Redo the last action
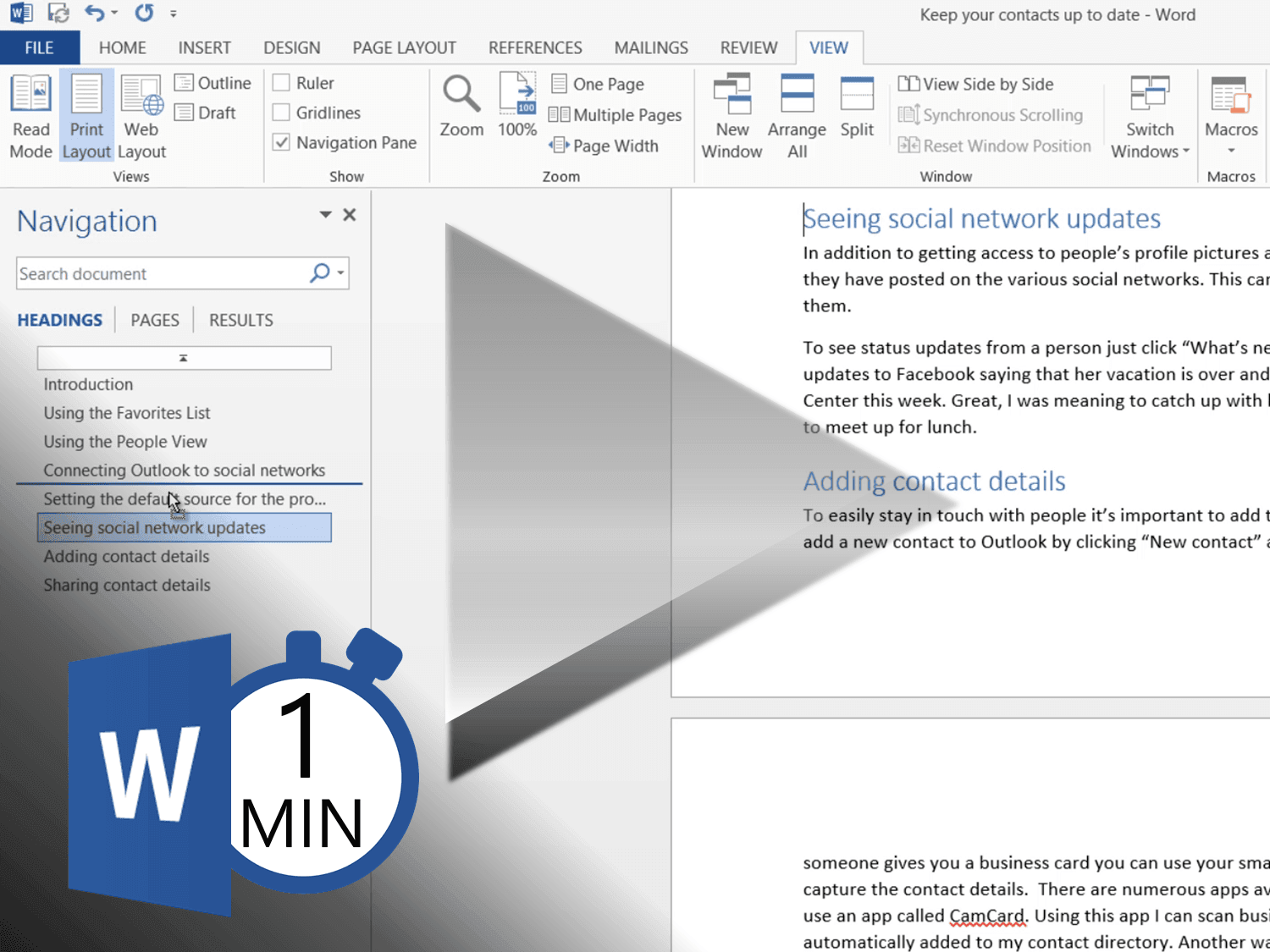 point(145,13)
